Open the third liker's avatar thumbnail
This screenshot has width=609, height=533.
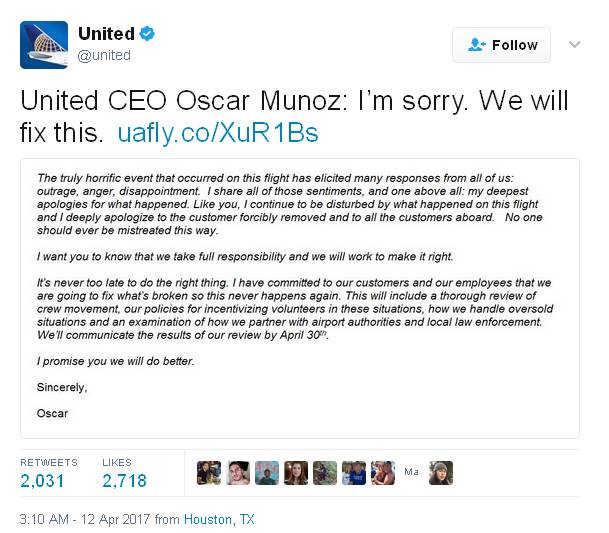(x=267, y=473)
